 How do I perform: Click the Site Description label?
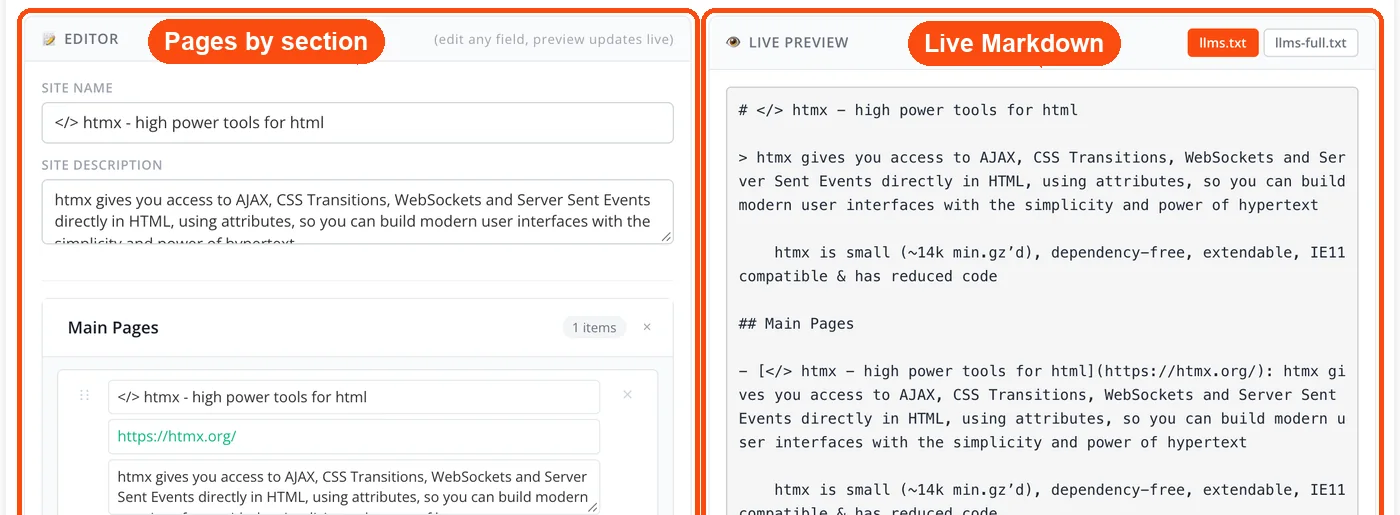click(x=102, y=165)
